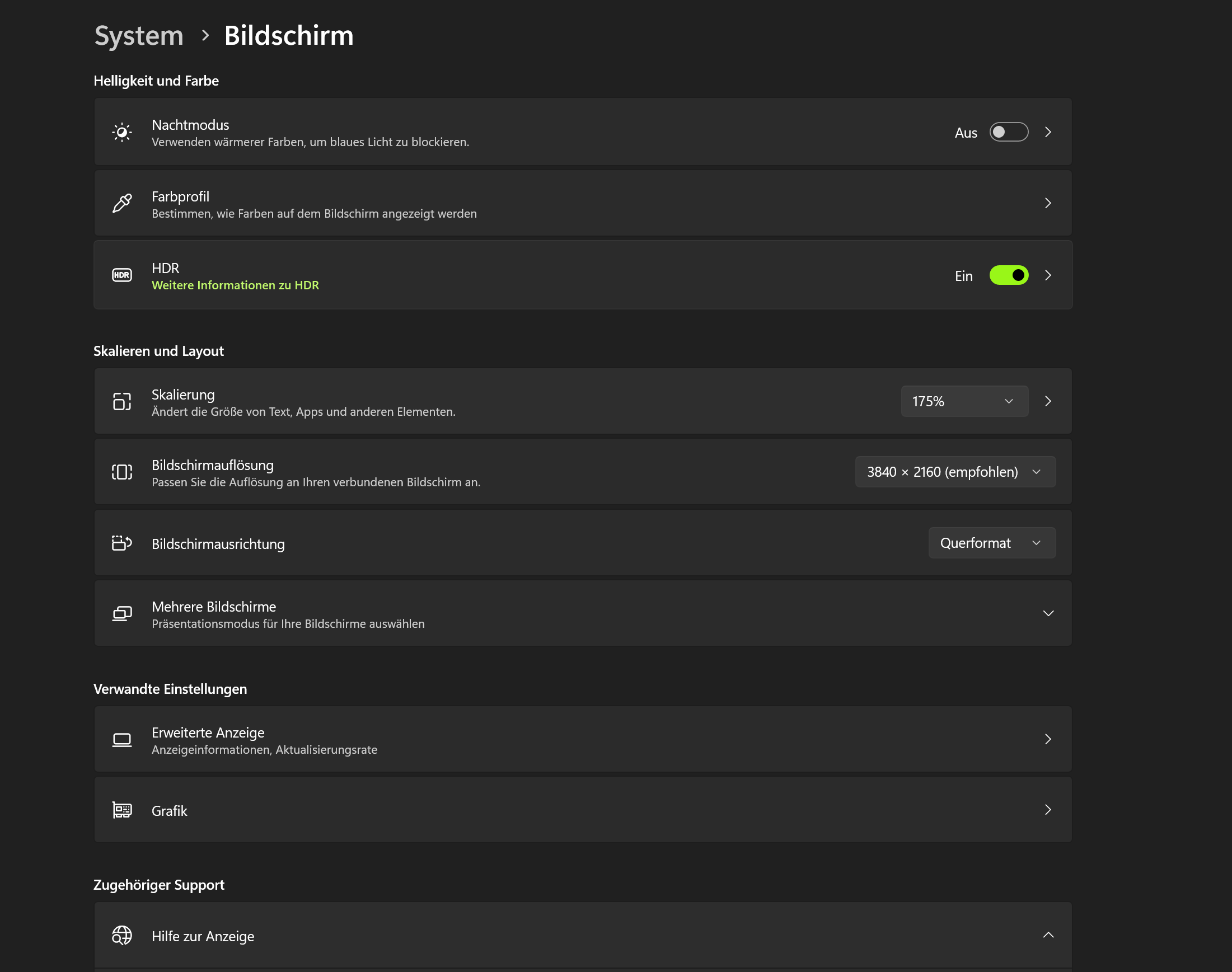Open the Weitere Informationen zu HDR link
1232x972 pixels.
point(235,285)
